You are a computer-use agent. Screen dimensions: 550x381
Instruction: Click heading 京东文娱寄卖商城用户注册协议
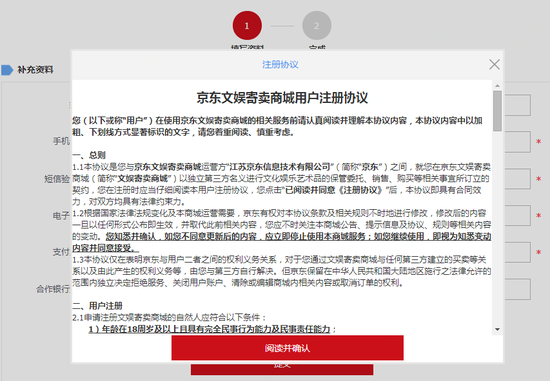[282, 98]
